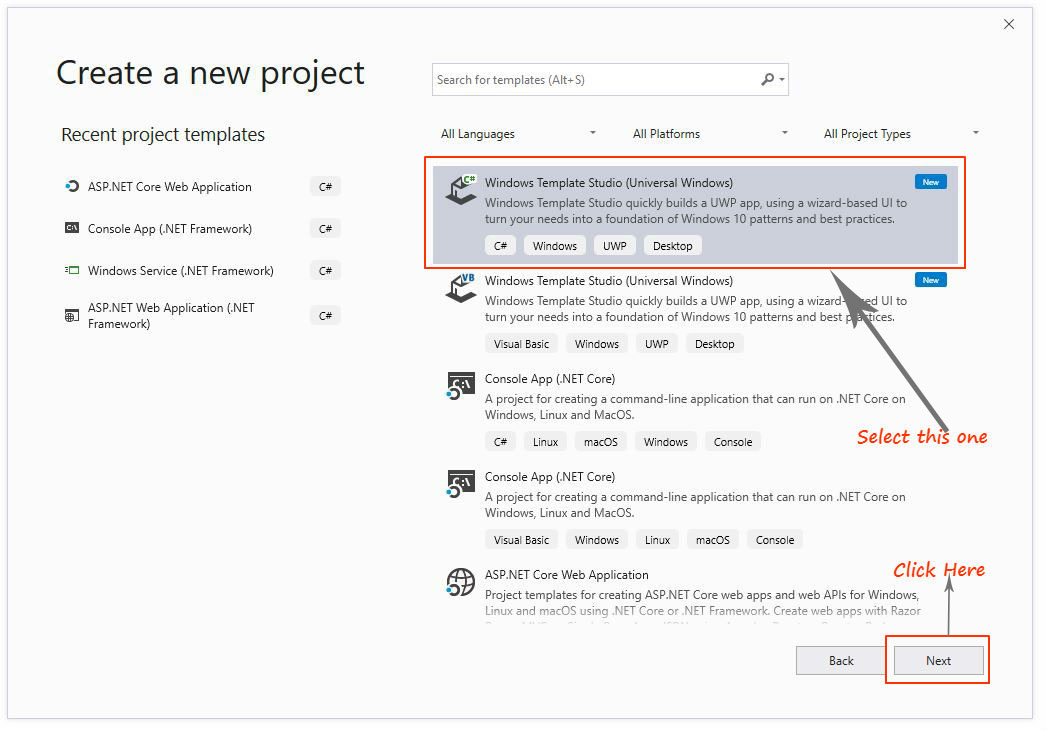Click the VB Windows Template Studio icon

pos(461,288)
